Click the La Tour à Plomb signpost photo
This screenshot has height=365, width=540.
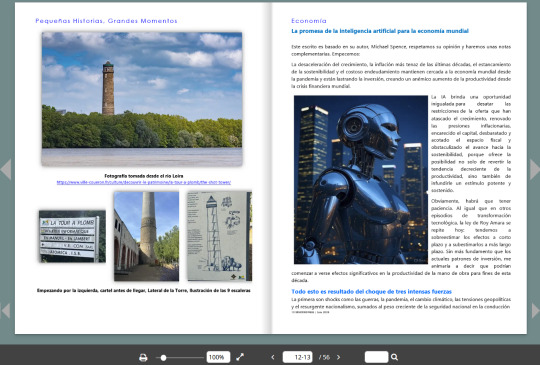[72, 236]
